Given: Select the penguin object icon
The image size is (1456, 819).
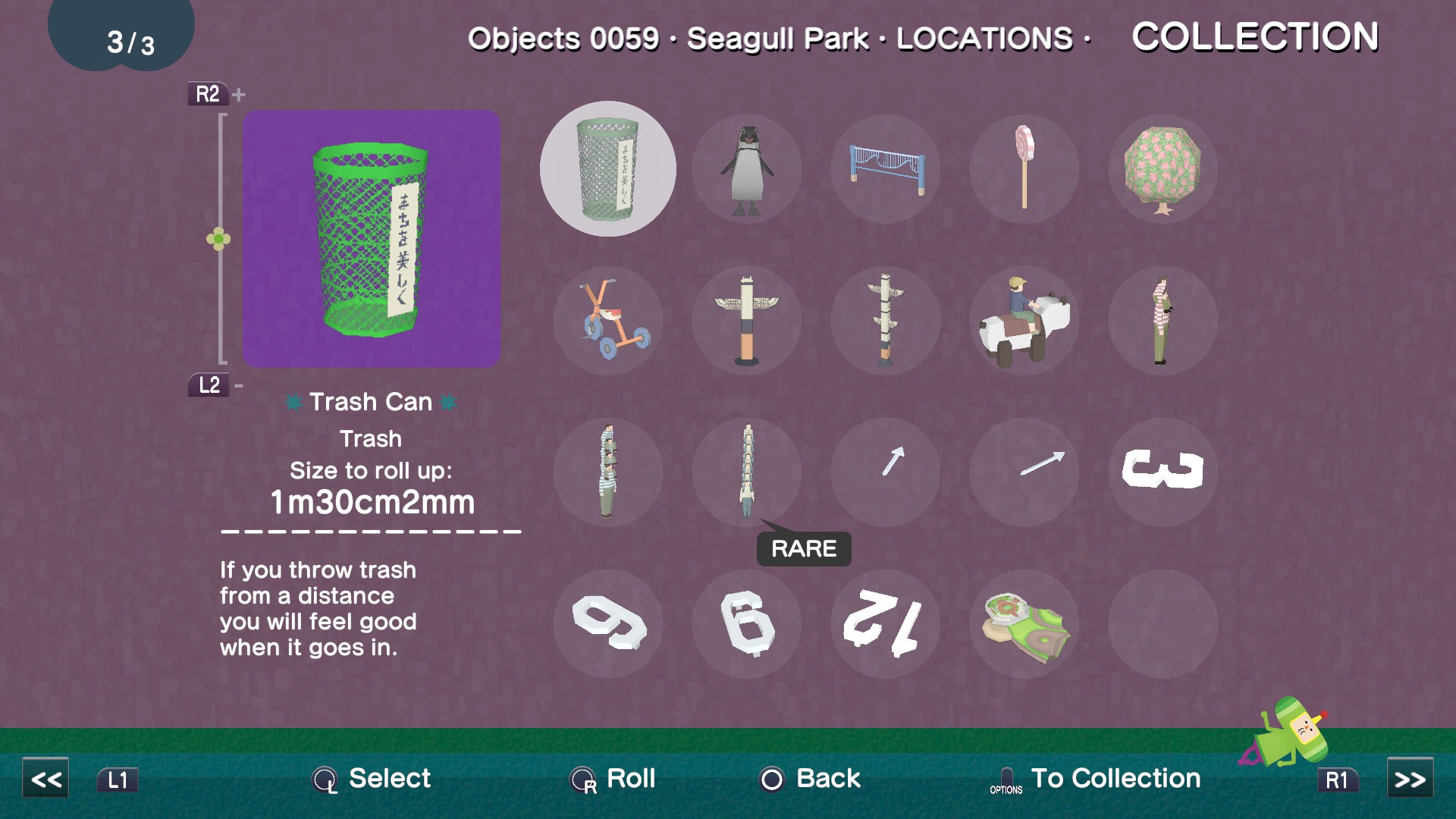Looking at the screenshot, I should pyautogui.click(x=747, y=169).
